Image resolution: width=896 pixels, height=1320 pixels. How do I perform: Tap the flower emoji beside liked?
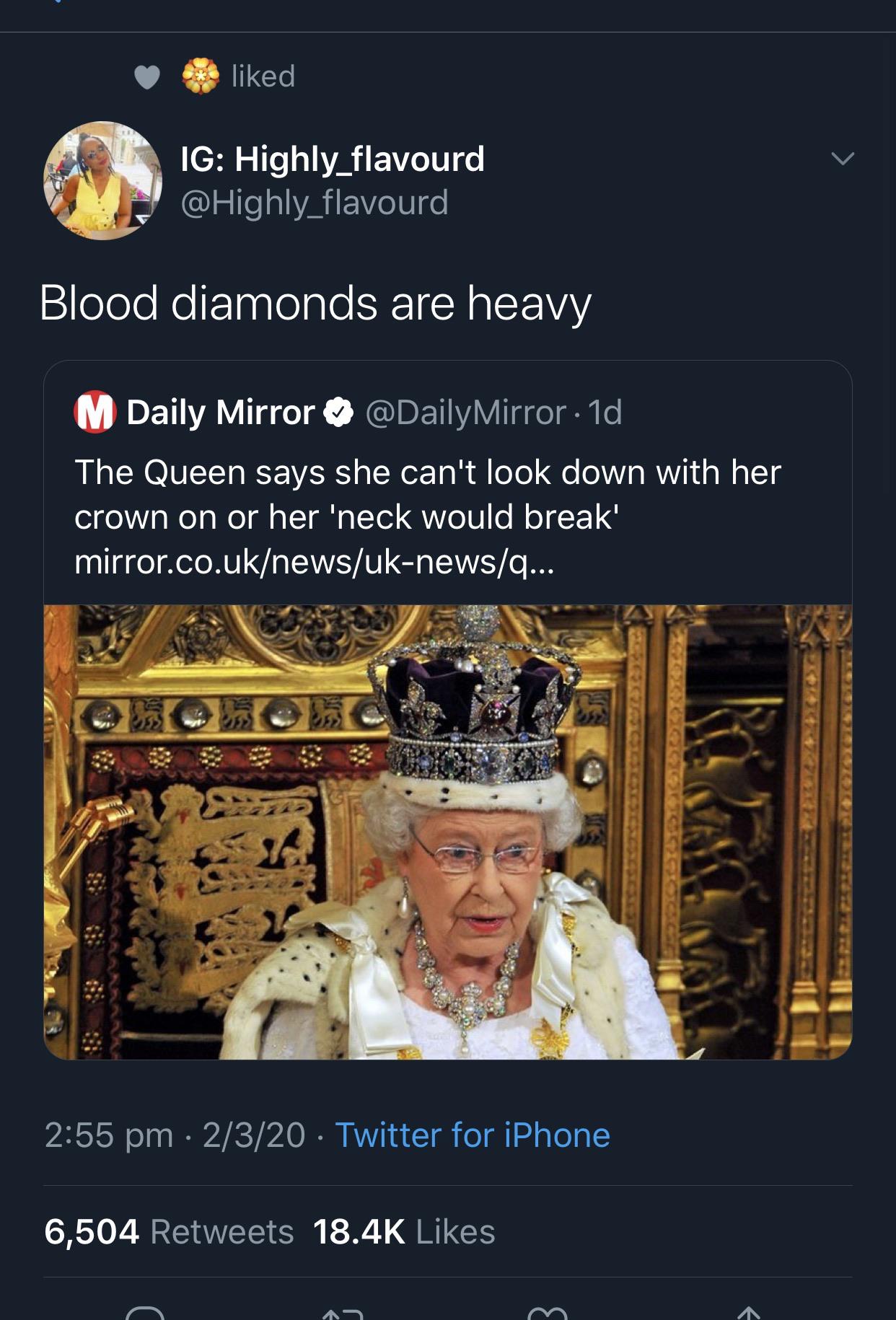click(x=201, y=76)
